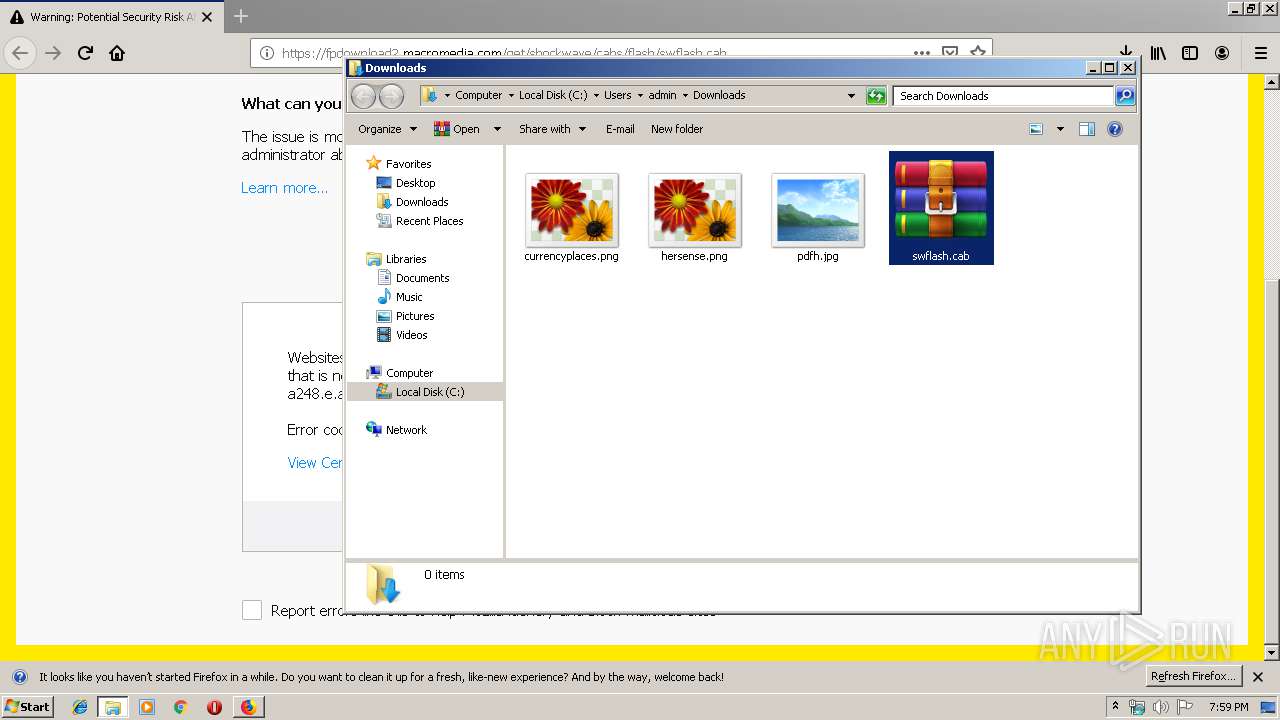This screenshot has height=720, width=1280.
Task: Expand dropdown after admin breadcrumb
Action: [x=685, y=95]
